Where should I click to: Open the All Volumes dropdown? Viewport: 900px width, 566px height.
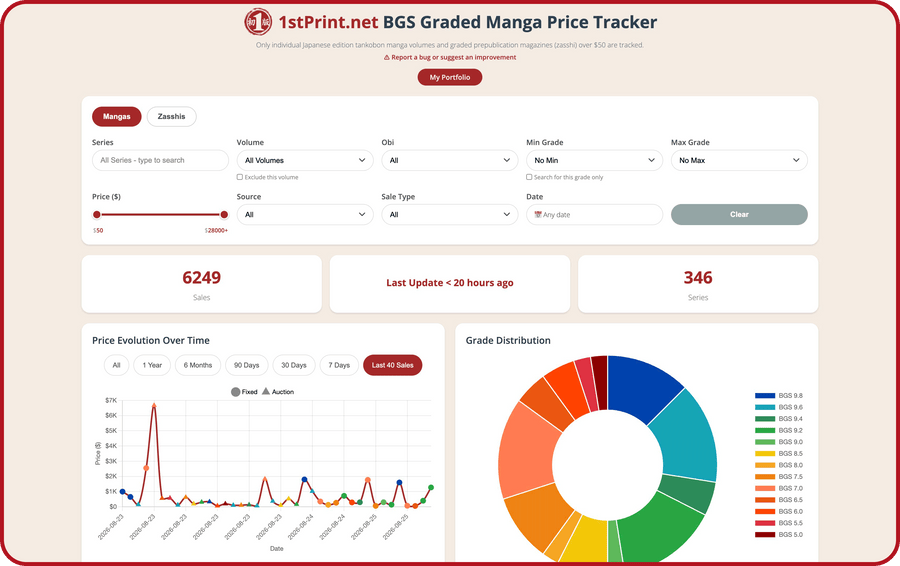point(305,160)
